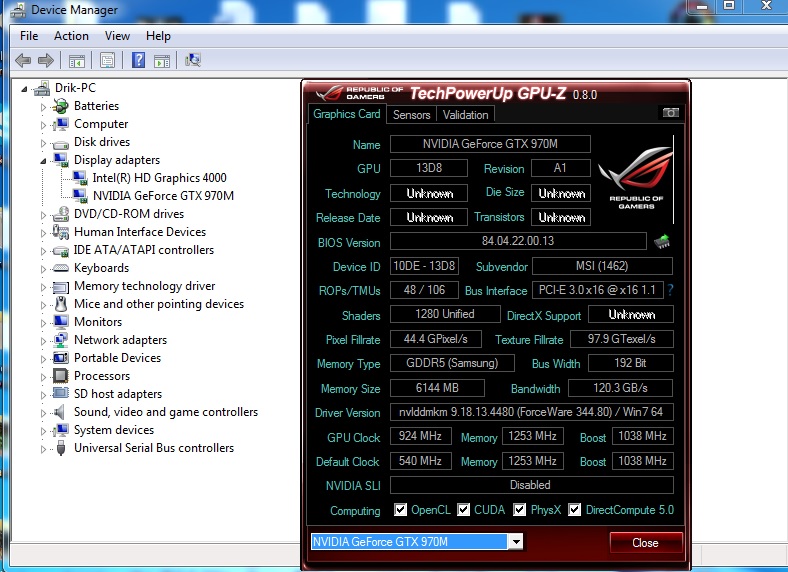The width and height of the screenshot is (788, 572).
Task: Click the Shaders 1280 Unified value
Action: pos(445,314)
